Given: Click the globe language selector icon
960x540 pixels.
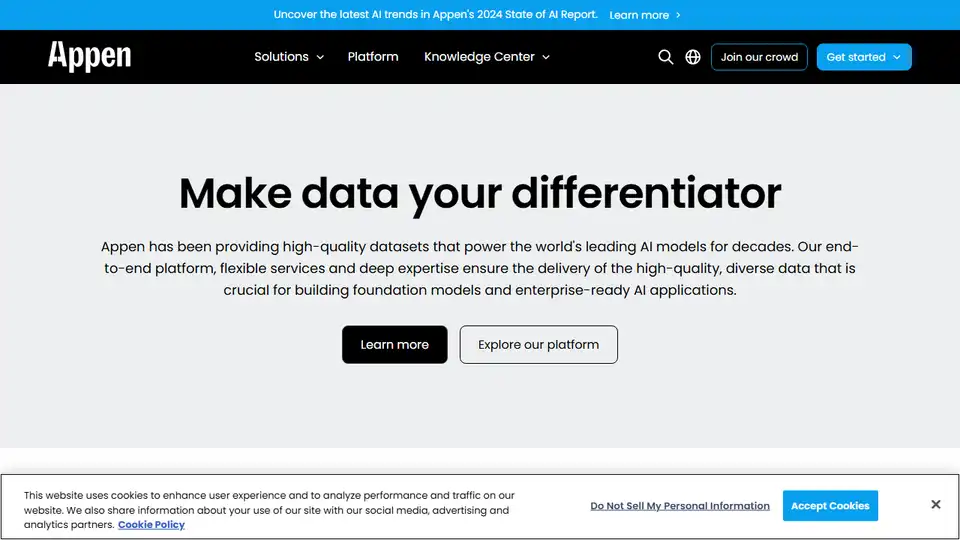Looking at the screenshot, I should coord(693,57).
